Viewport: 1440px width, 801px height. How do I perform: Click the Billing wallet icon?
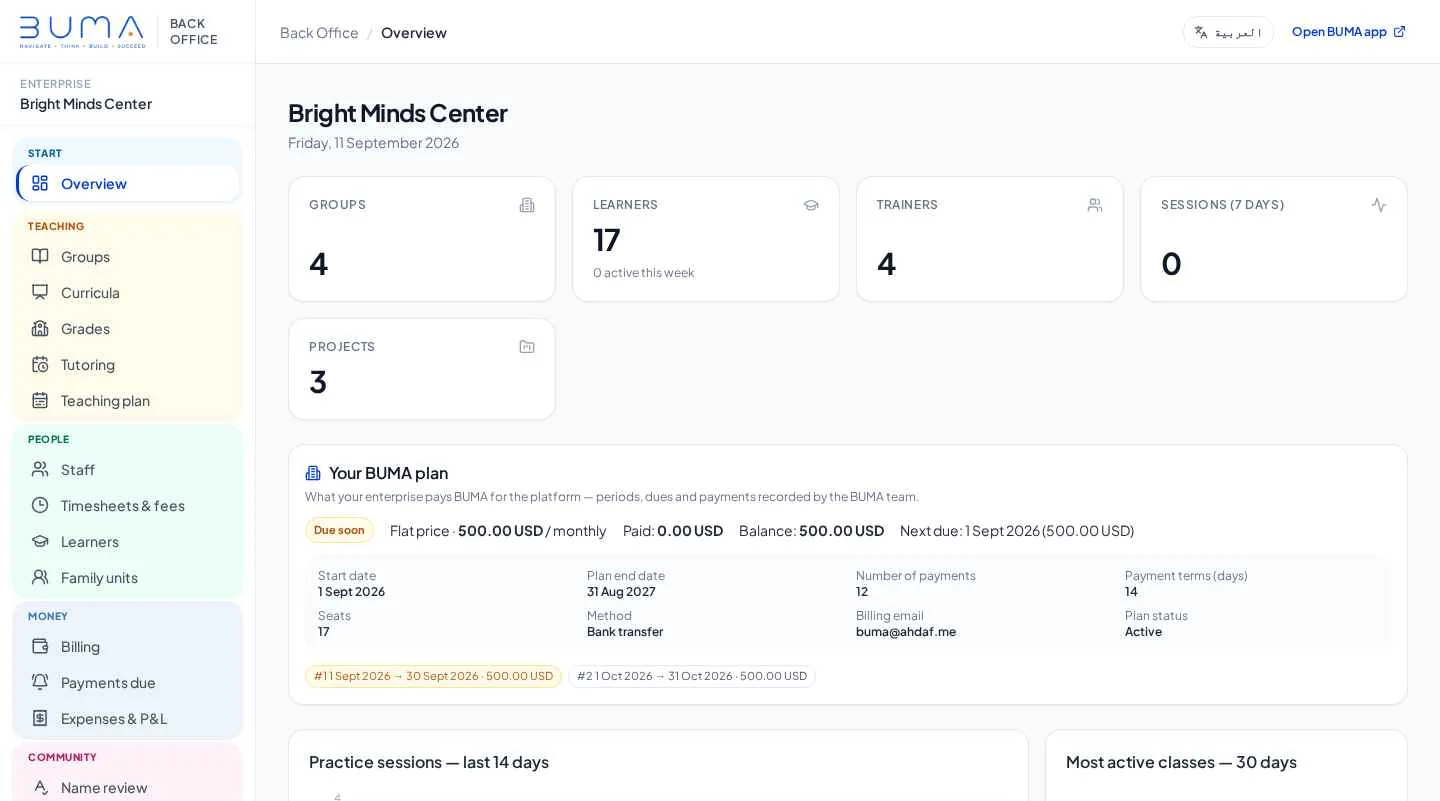pyautogui.click(x=40, y=646)
